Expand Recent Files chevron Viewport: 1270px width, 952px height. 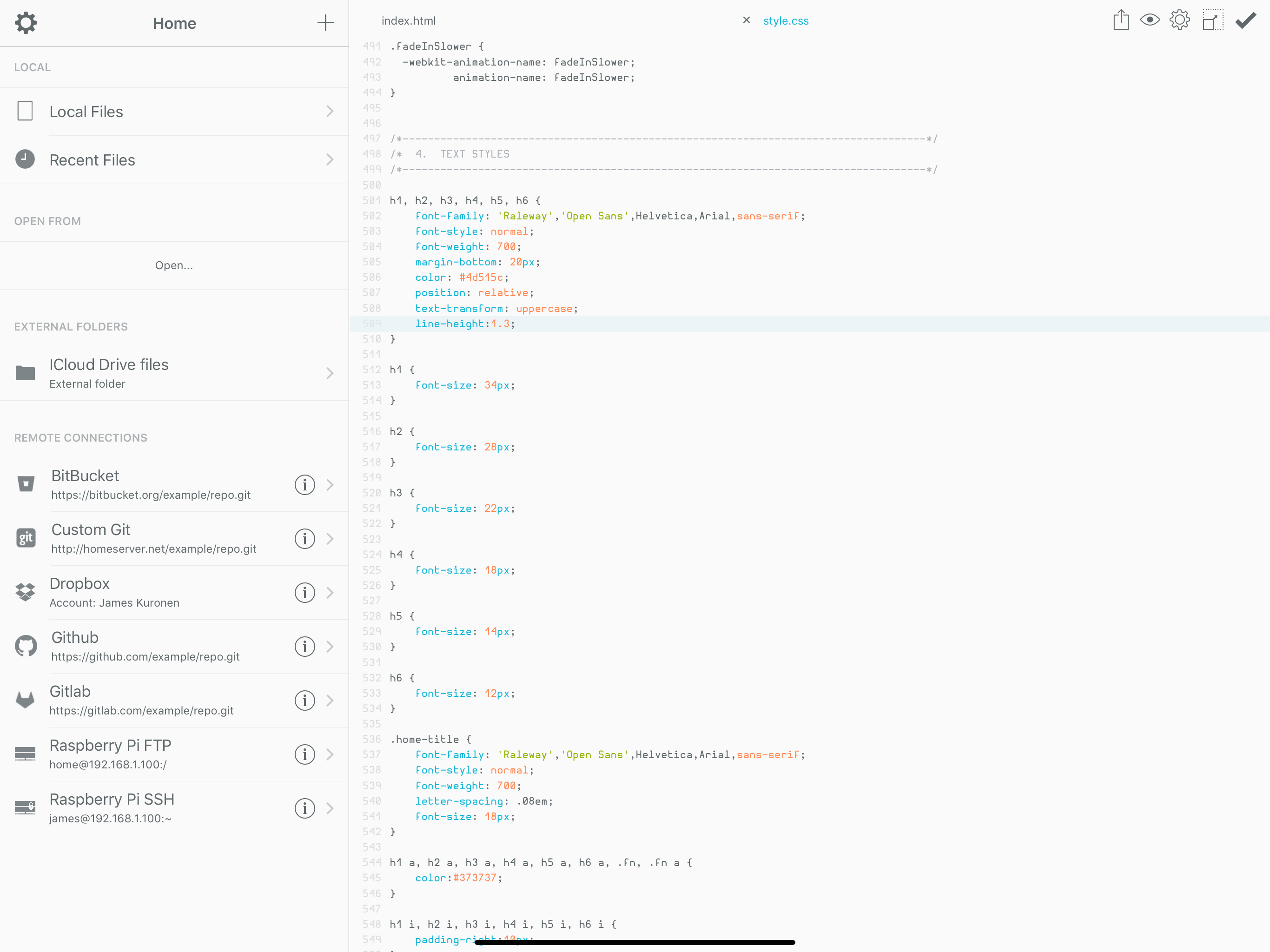(x=330, y=159)
